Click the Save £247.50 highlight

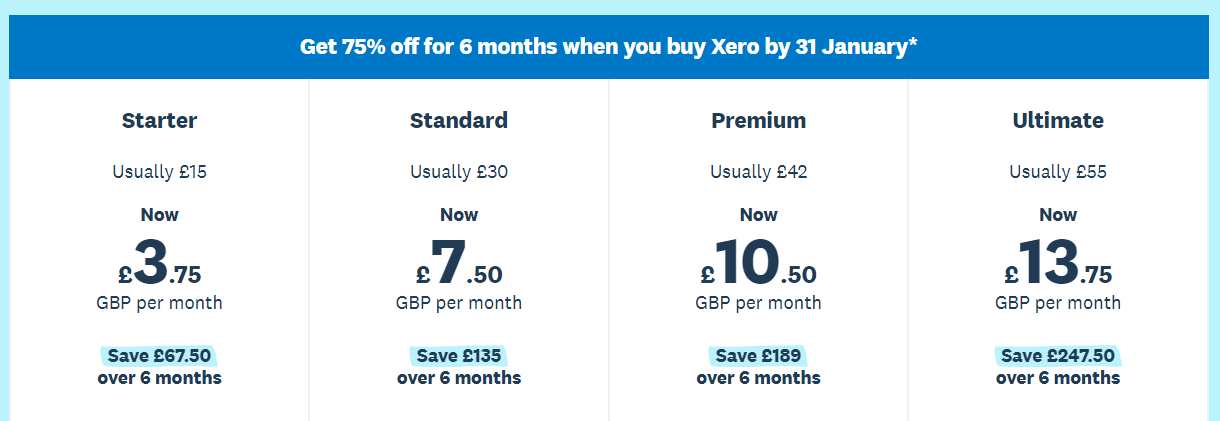click(x=1058, y=356)
